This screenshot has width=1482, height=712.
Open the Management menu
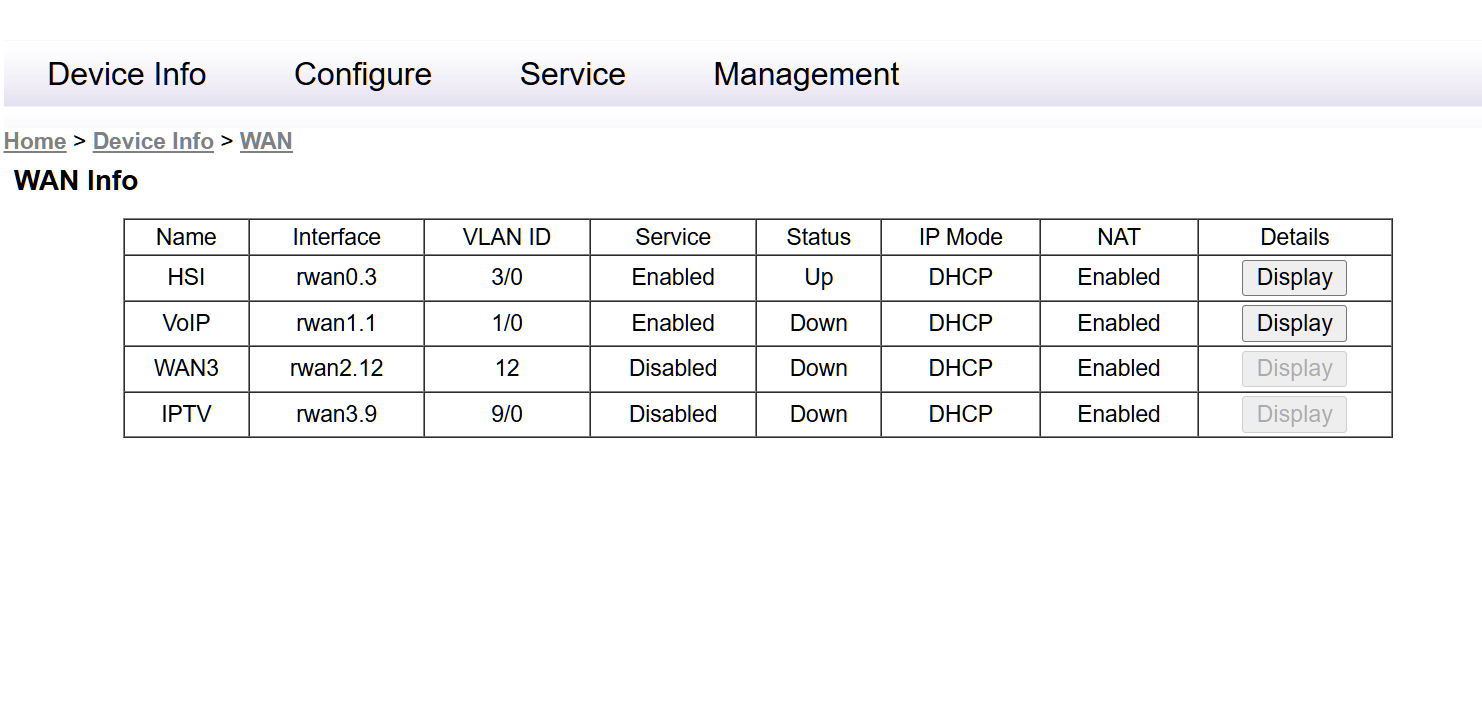coord(806,74)
